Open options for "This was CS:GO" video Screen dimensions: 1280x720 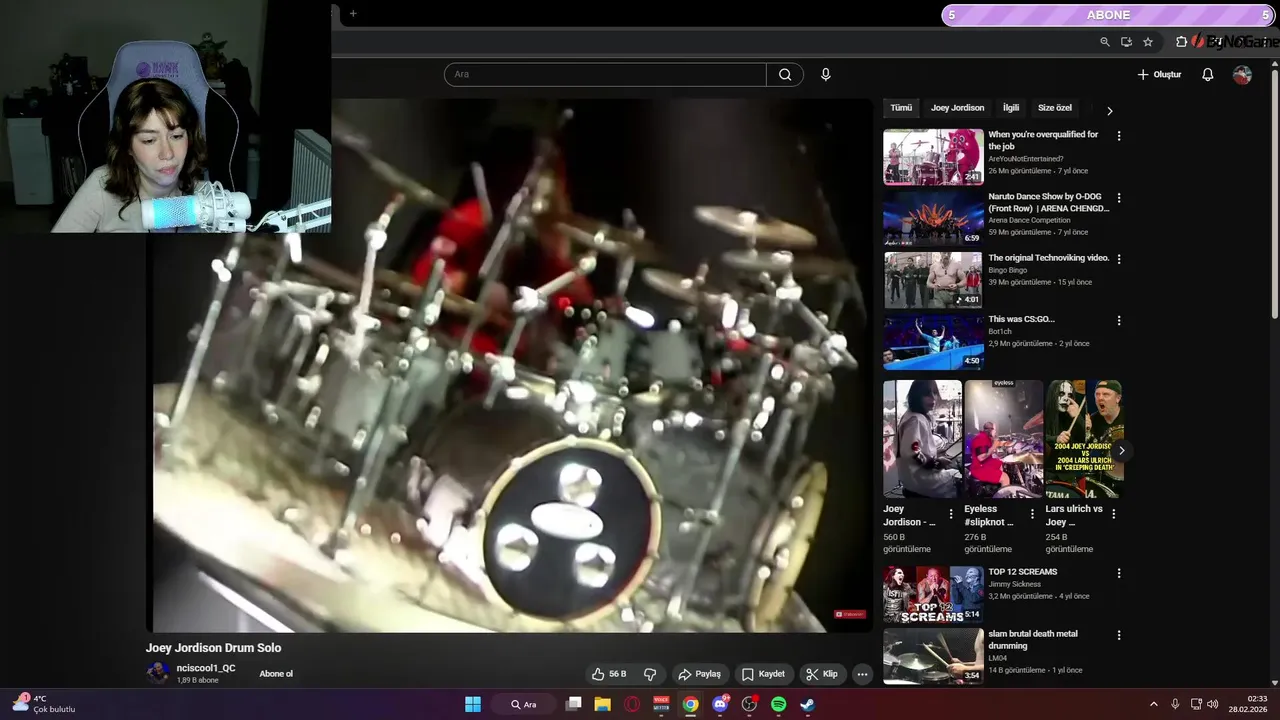point(1119,321)
